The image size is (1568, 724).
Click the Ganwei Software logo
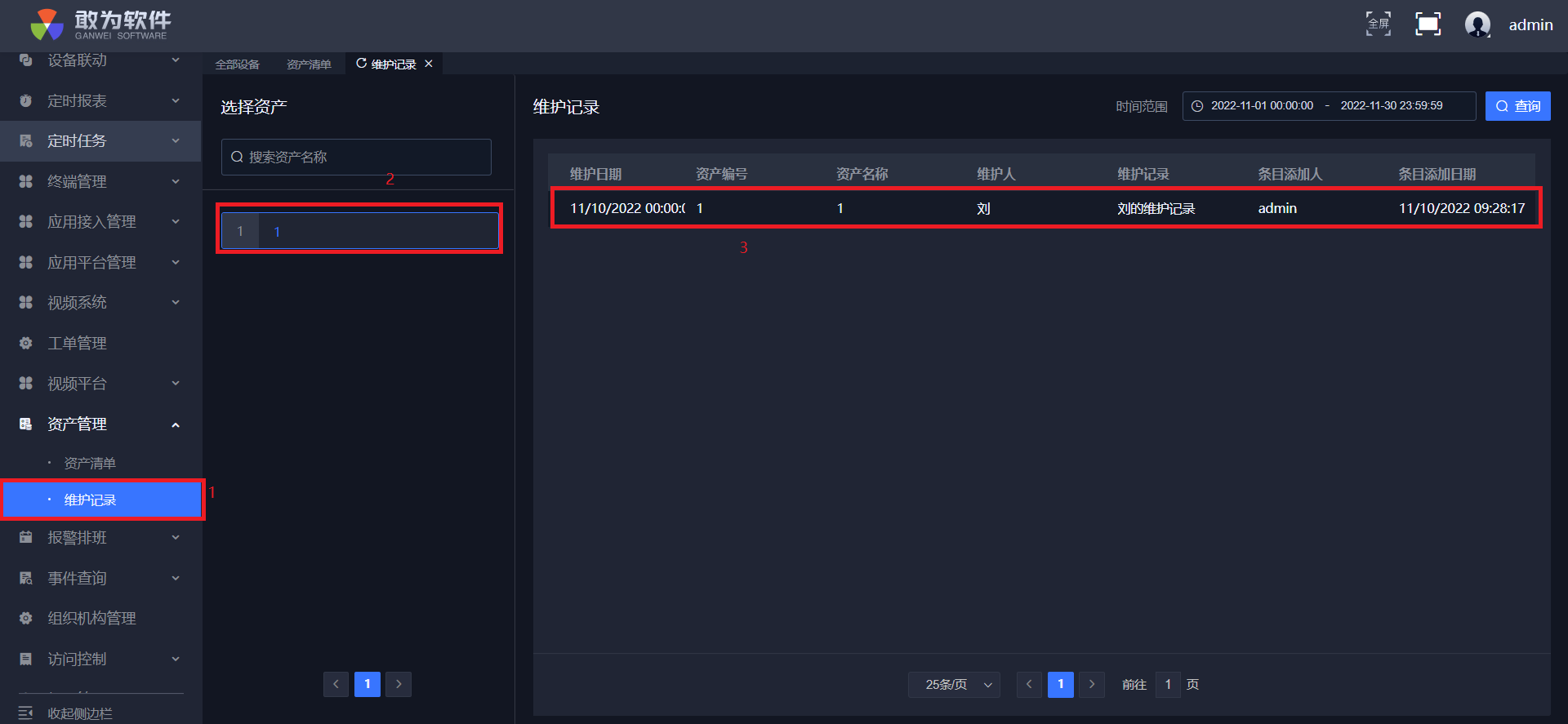point(100,24)
